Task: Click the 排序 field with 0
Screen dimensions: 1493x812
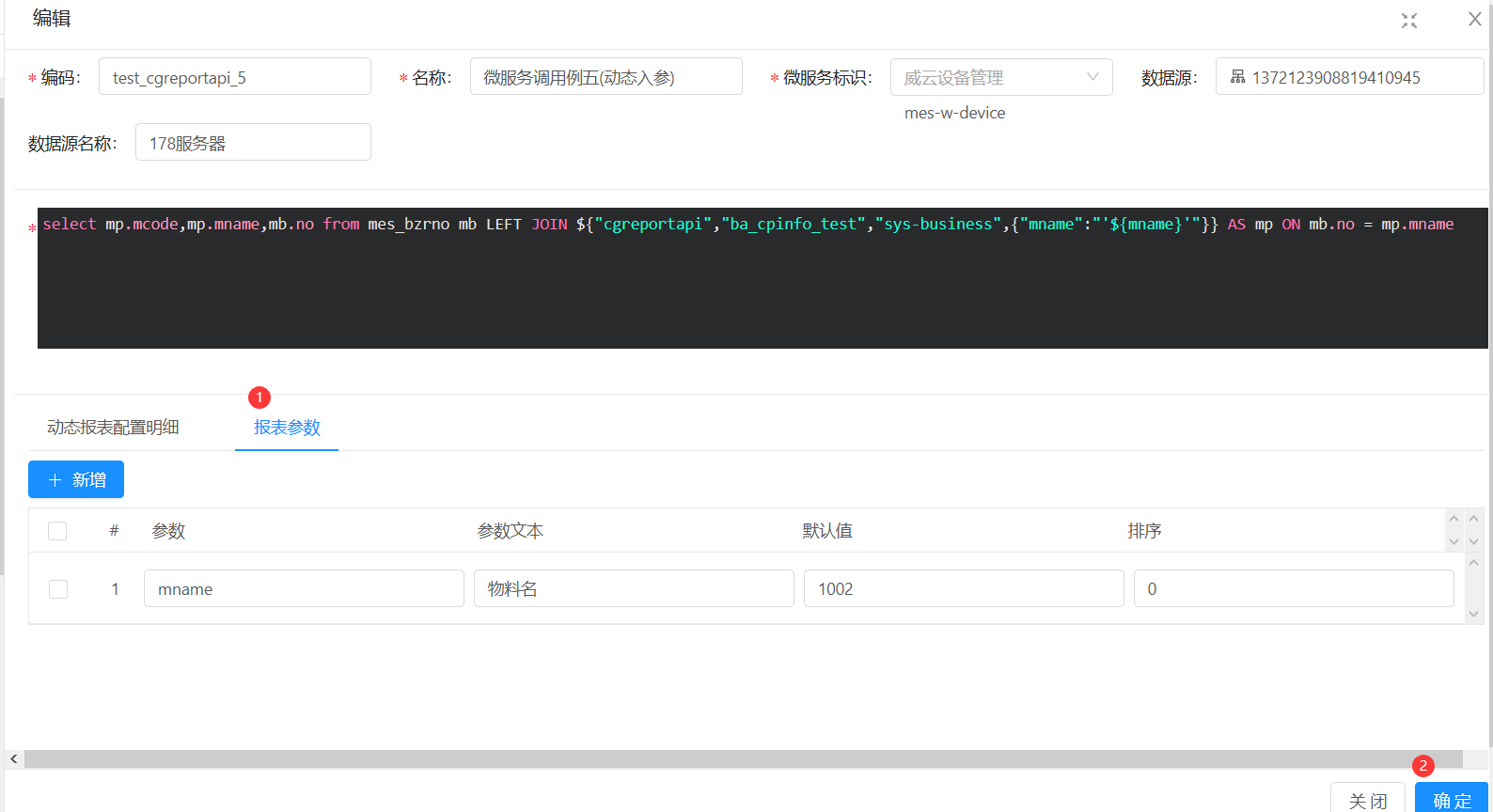Action: [1294, 588]
